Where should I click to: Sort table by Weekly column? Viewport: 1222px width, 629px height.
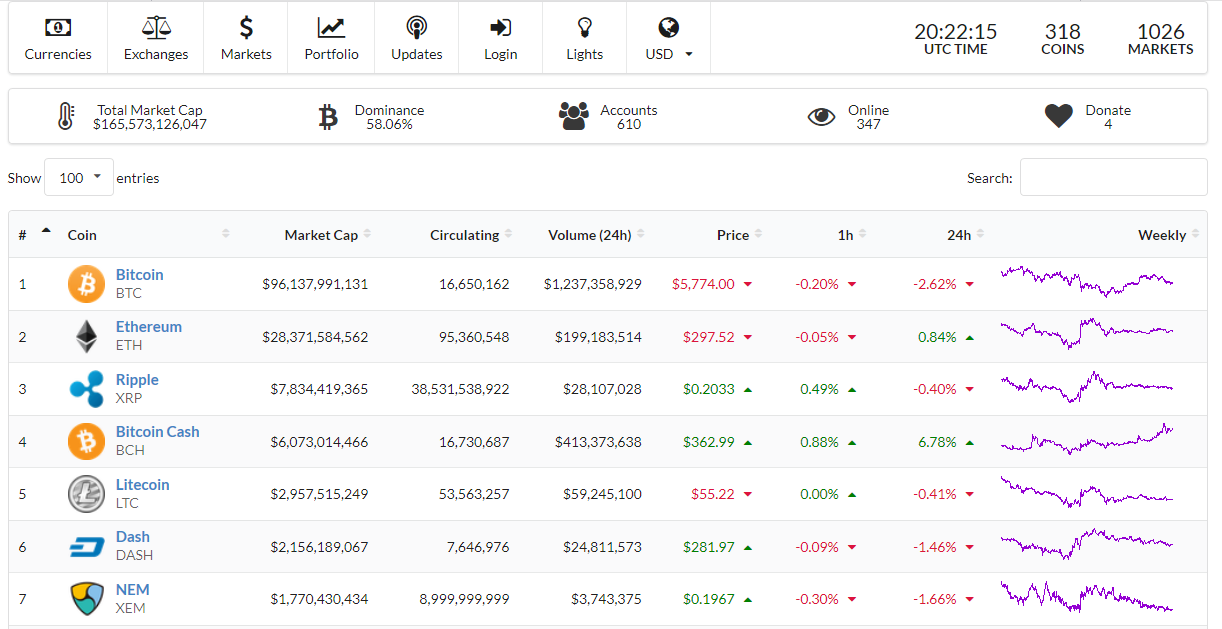(1100, 235)
